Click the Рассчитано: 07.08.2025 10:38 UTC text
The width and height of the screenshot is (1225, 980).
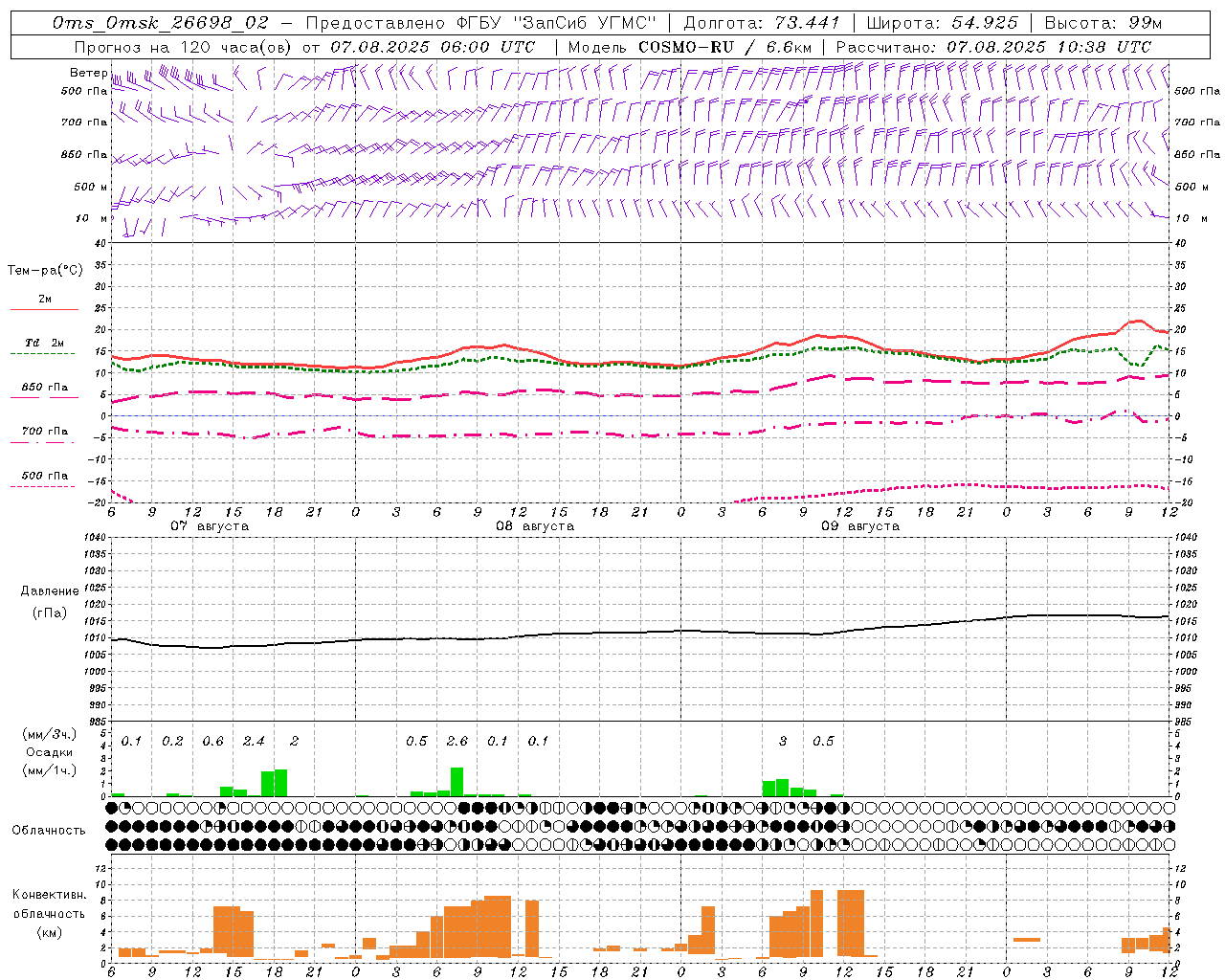(993, 47)
